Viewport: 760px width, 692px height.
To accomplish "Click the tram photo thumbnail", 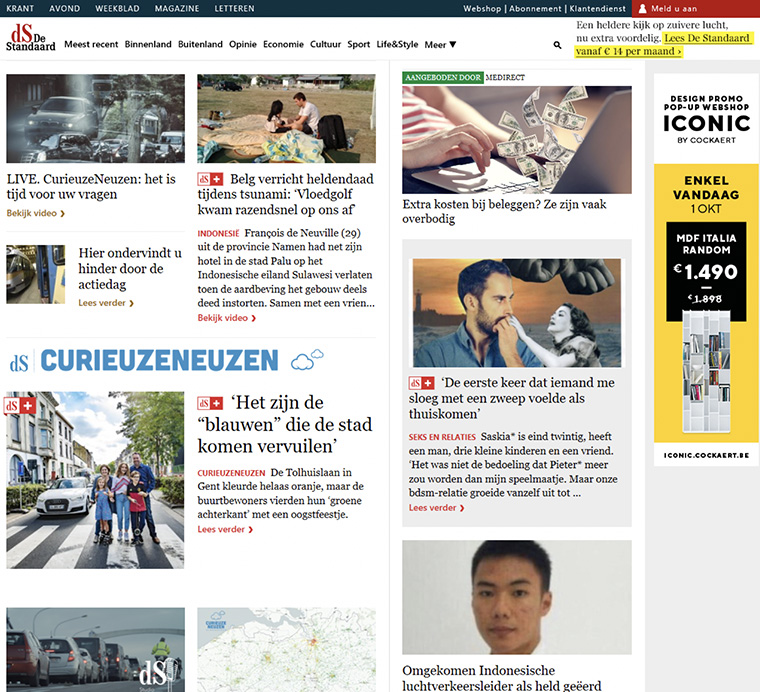I will tap(35, 274).
